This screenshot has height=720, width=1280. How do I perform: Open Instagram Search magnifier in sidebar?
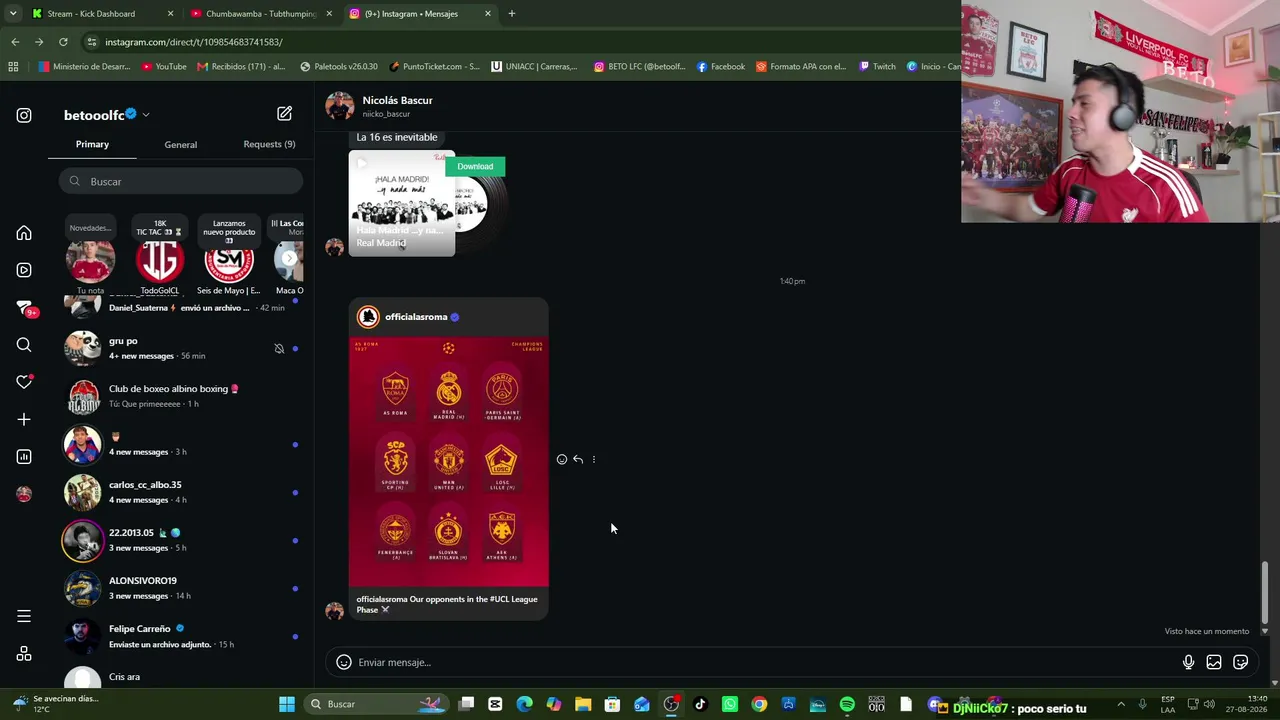pos(24,345)
